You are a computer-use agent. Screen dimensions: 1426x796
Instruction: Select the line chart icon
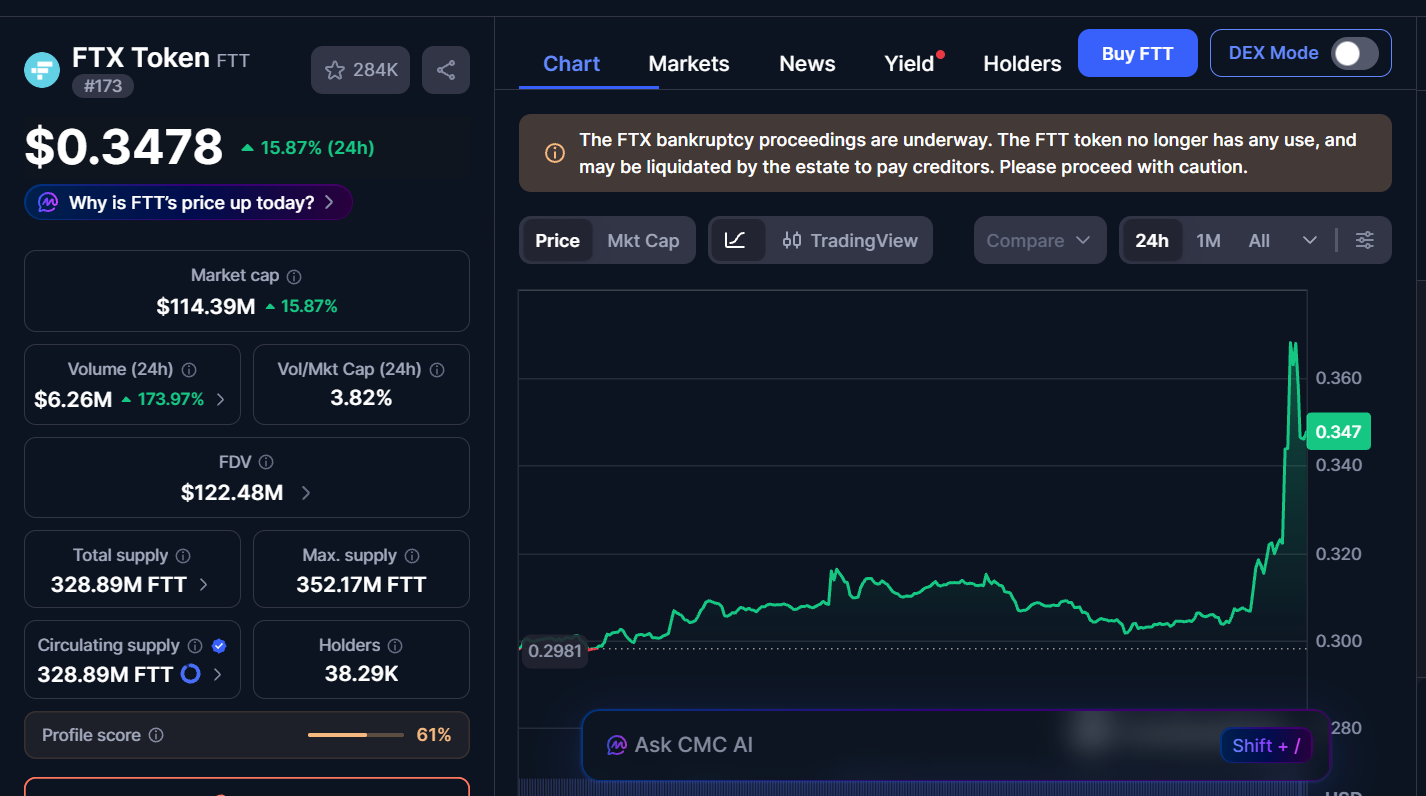pos(735,240)
